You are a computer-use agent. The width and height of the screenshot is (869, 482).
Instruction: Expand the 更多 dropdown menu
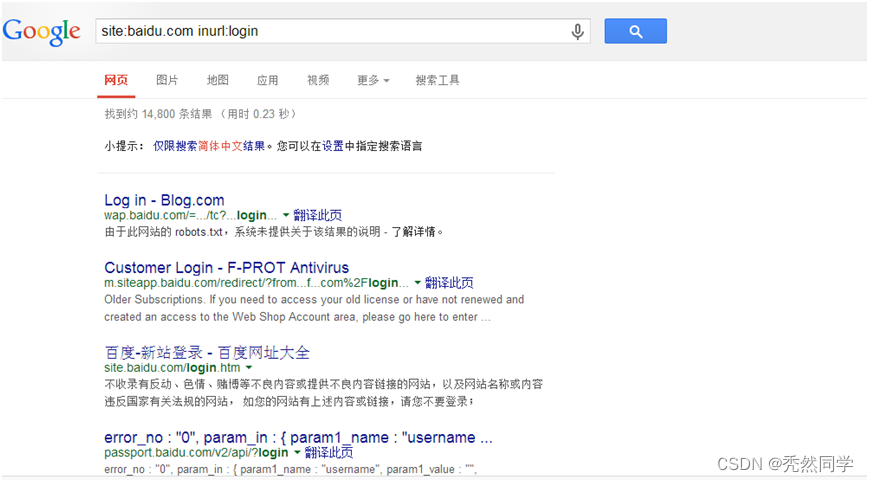pos(373,80)
